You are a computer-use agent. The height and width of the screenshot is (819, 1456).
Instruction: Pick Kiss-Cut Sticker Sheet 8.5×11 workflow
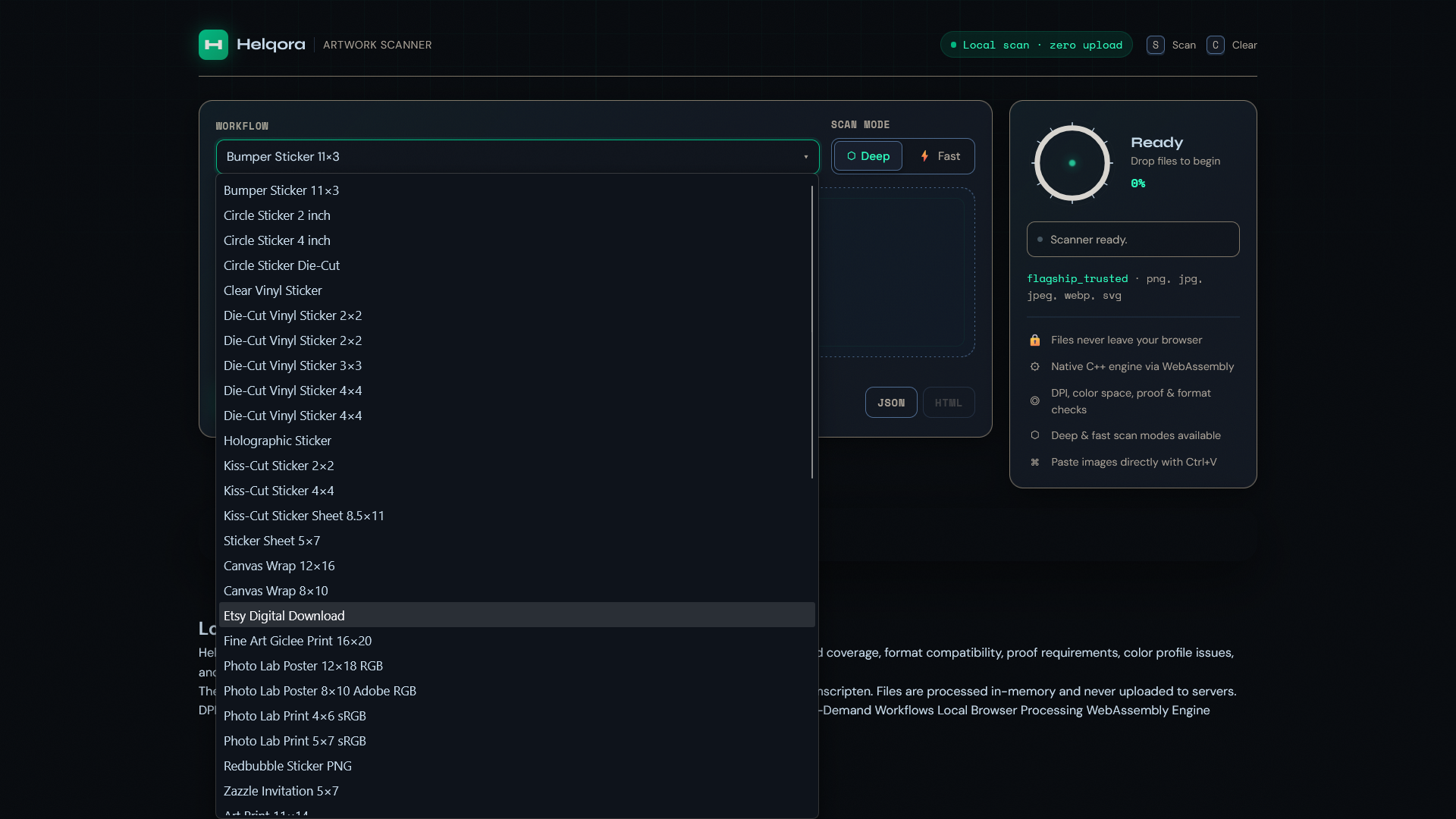point(516,516)
